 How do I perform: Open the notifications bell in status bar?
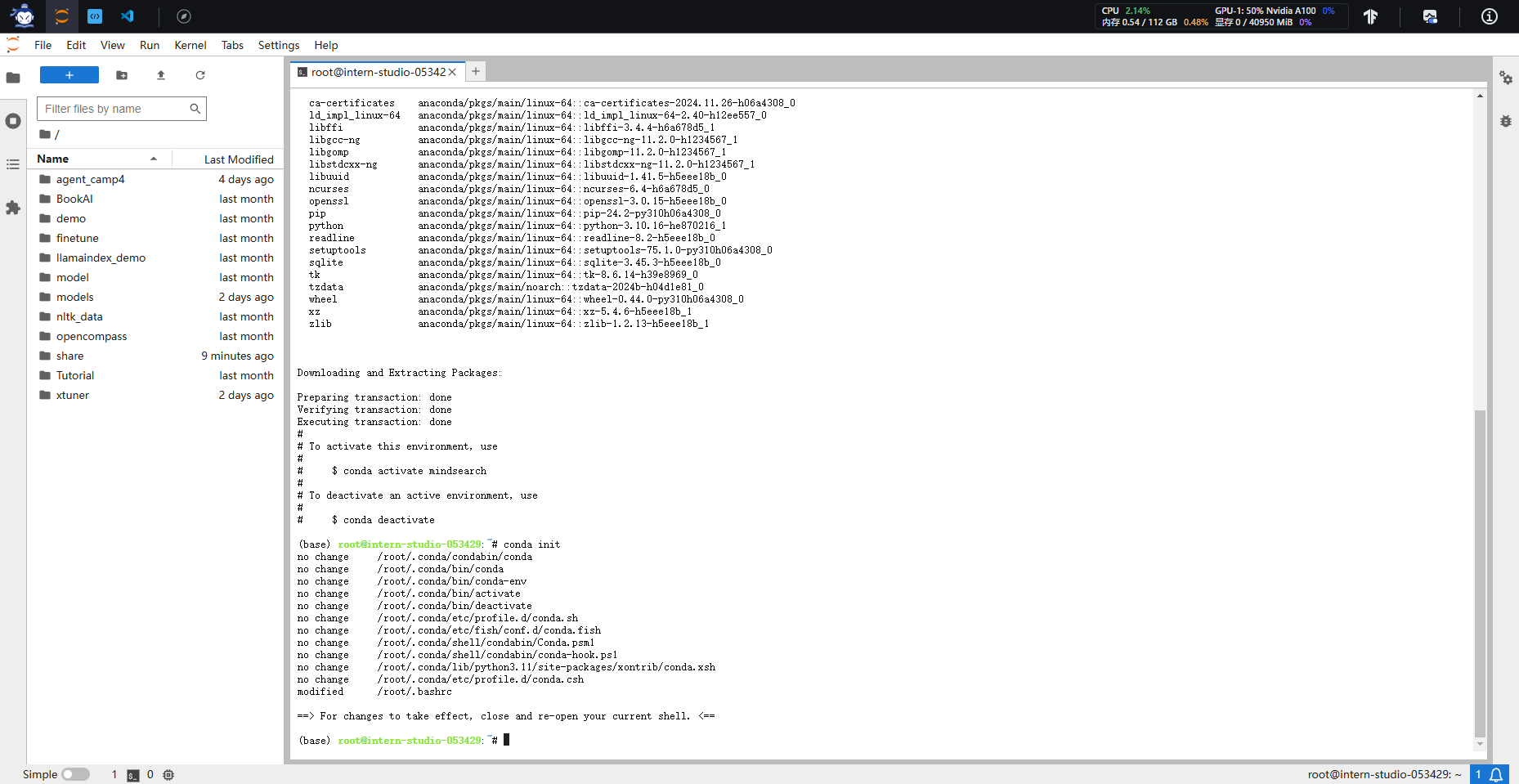(x=1496, y=774)
